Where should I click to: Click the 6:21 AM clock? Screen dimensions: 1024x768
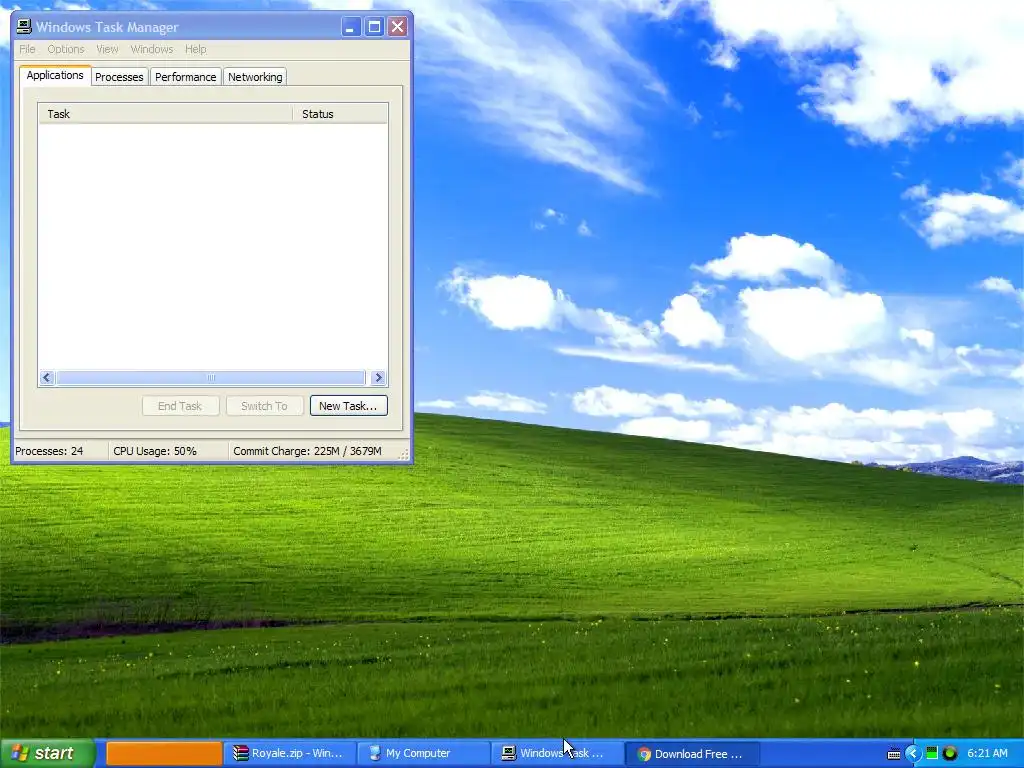(x=987, y=753)
